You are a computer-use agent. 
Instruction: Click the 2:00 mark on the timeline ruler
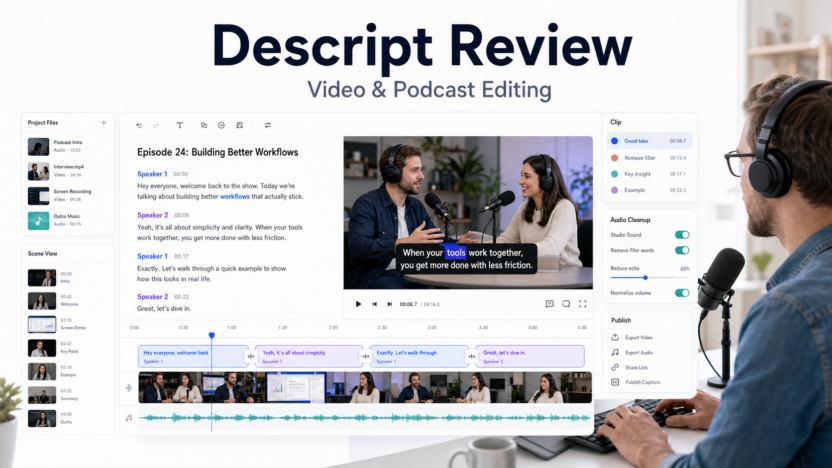[333, 327]
